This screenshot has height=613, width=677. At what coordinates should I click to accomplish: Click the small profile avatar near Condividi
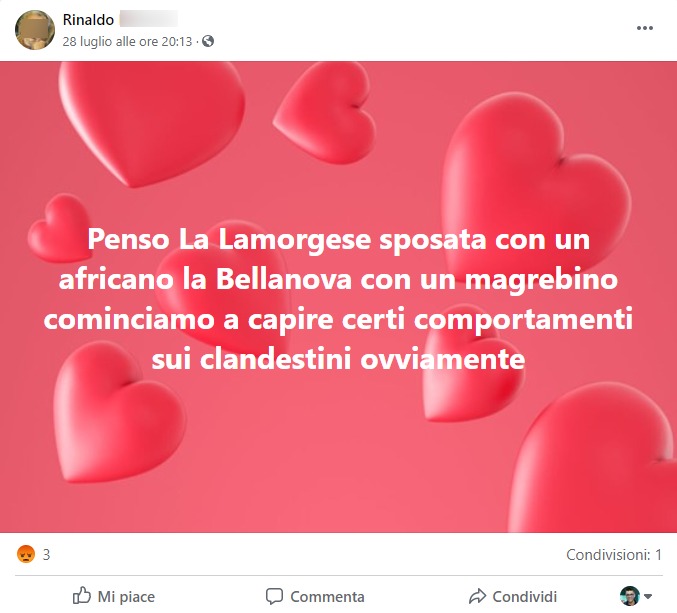coord(630,596)
